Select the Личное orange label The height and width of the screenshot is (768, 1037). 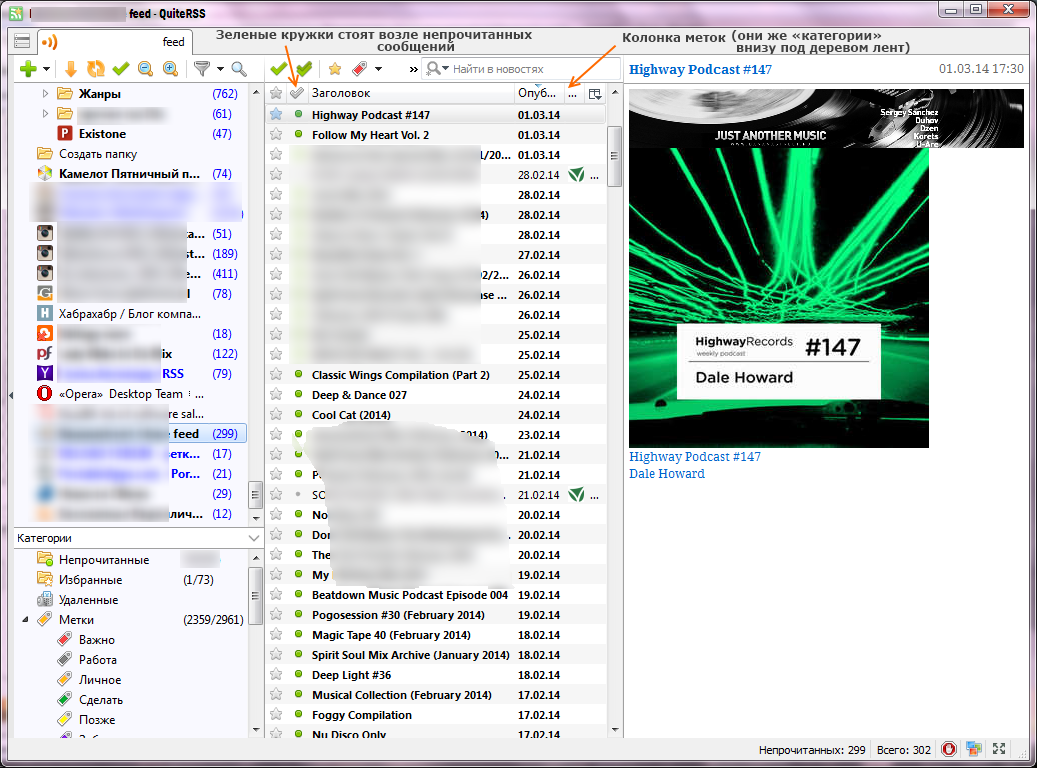pos(100,679)
